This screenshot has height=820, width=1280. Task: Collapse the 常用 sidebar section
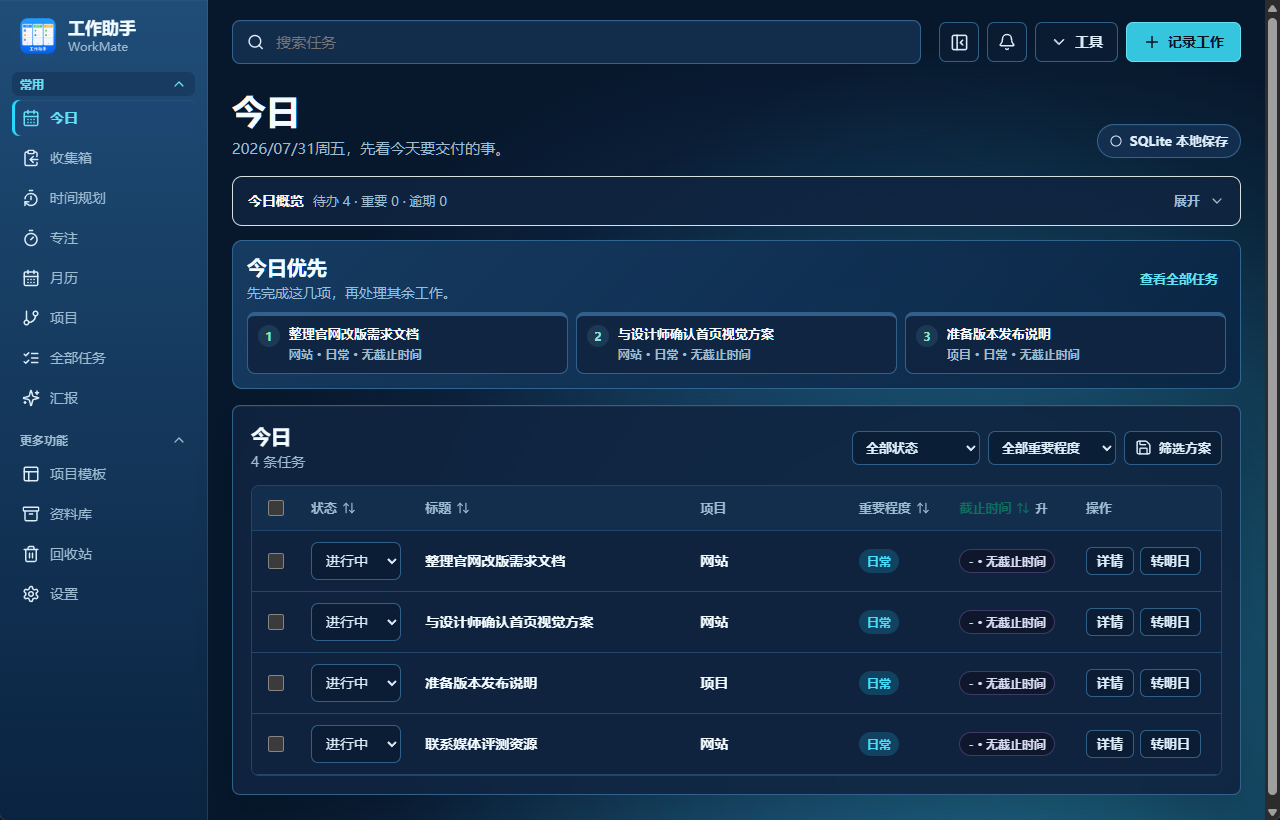(103, 84)
